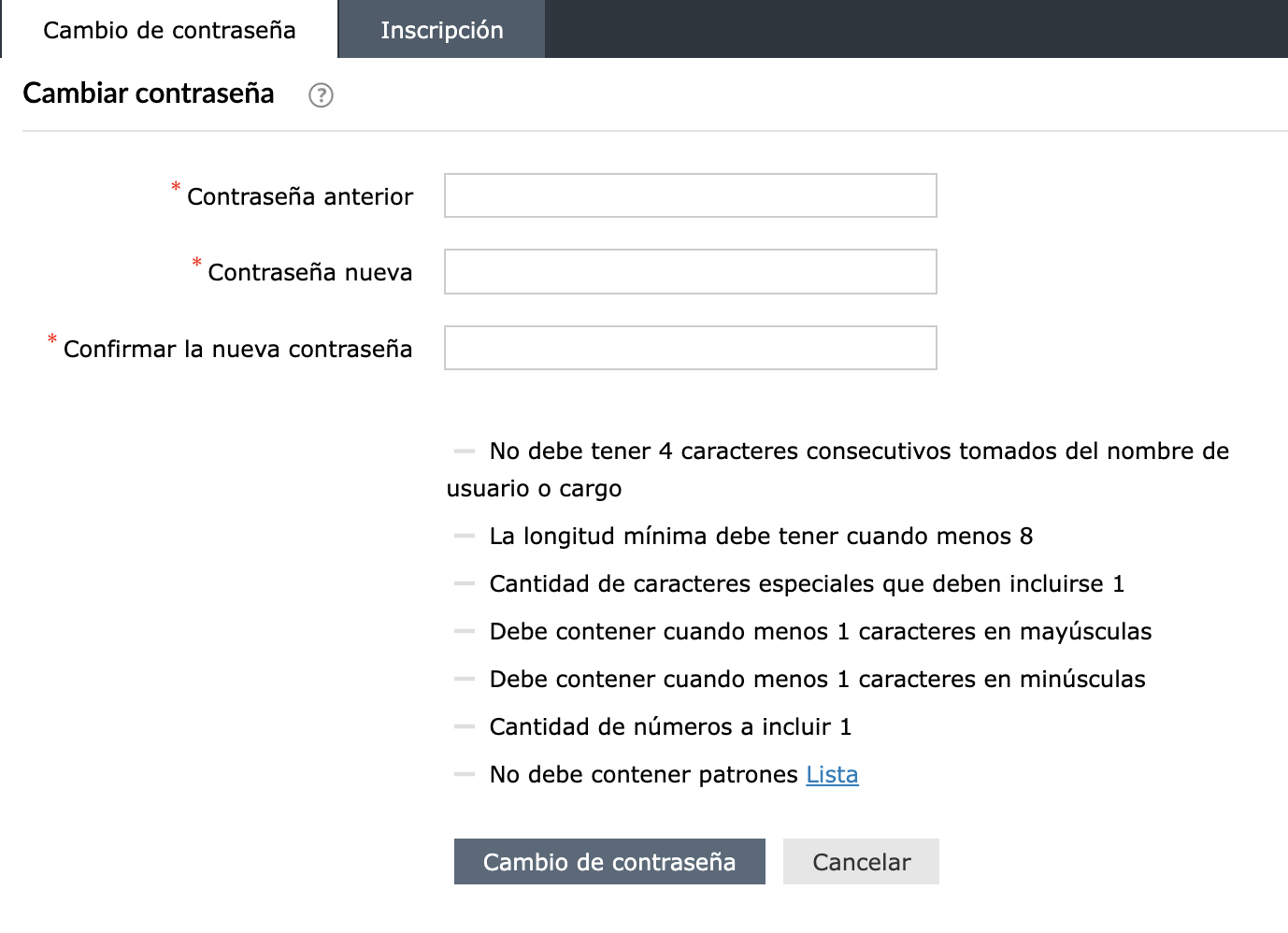Open the help icon beside Cambiar contraseña
Image resolution: width=1288 pixels, height=933 pixels.
point(321,95)
